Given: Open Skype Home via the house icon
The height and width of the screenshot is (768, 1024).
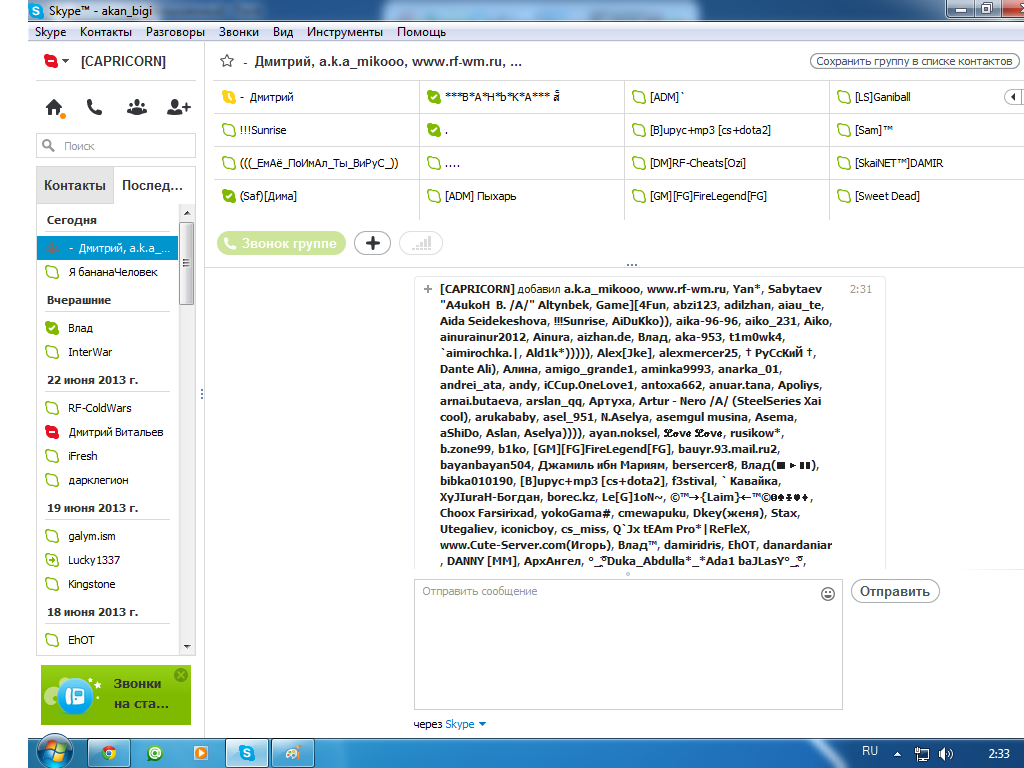Looking at the screenshot, I should click(x=54, y=108).
